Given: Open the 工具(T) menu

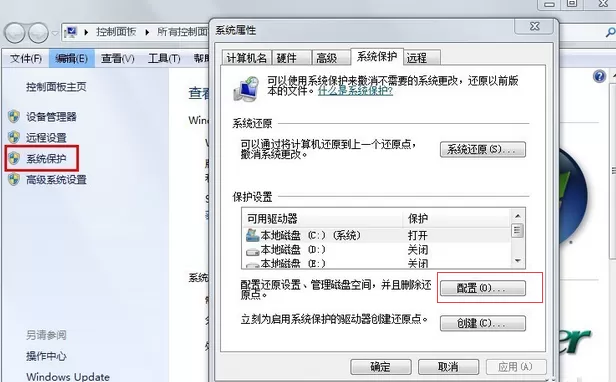Looking at the screenshot, I should [164, 59].
